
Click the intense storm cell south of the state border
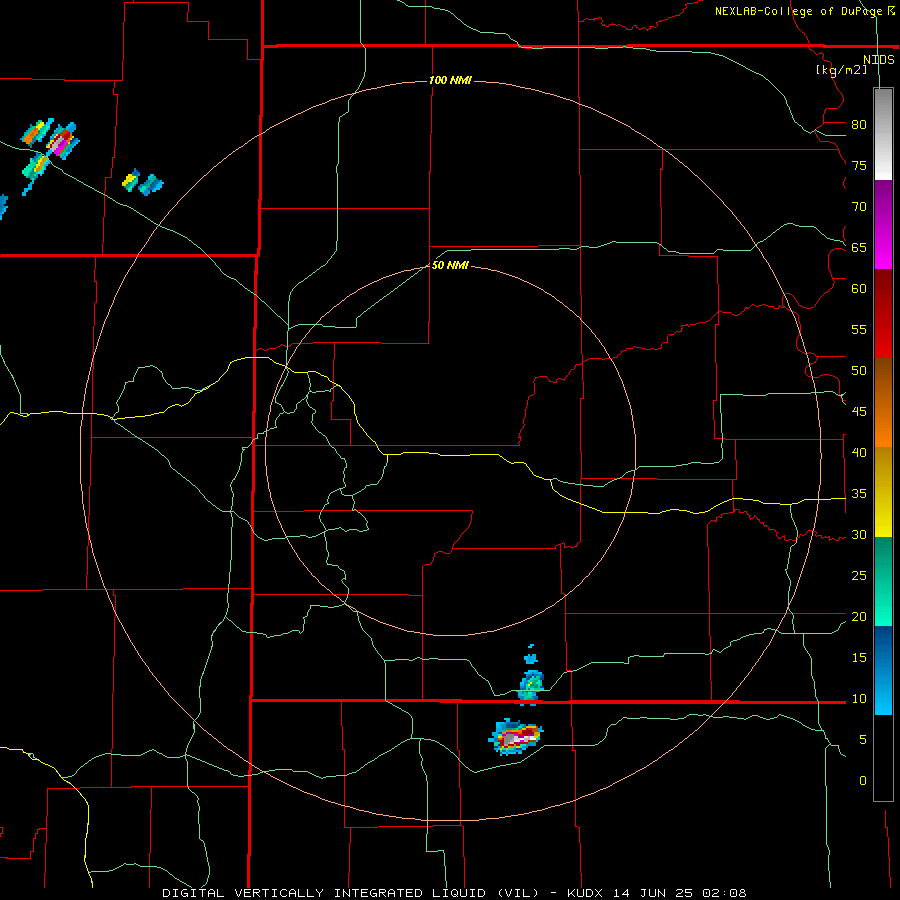[x=515, y=736]
